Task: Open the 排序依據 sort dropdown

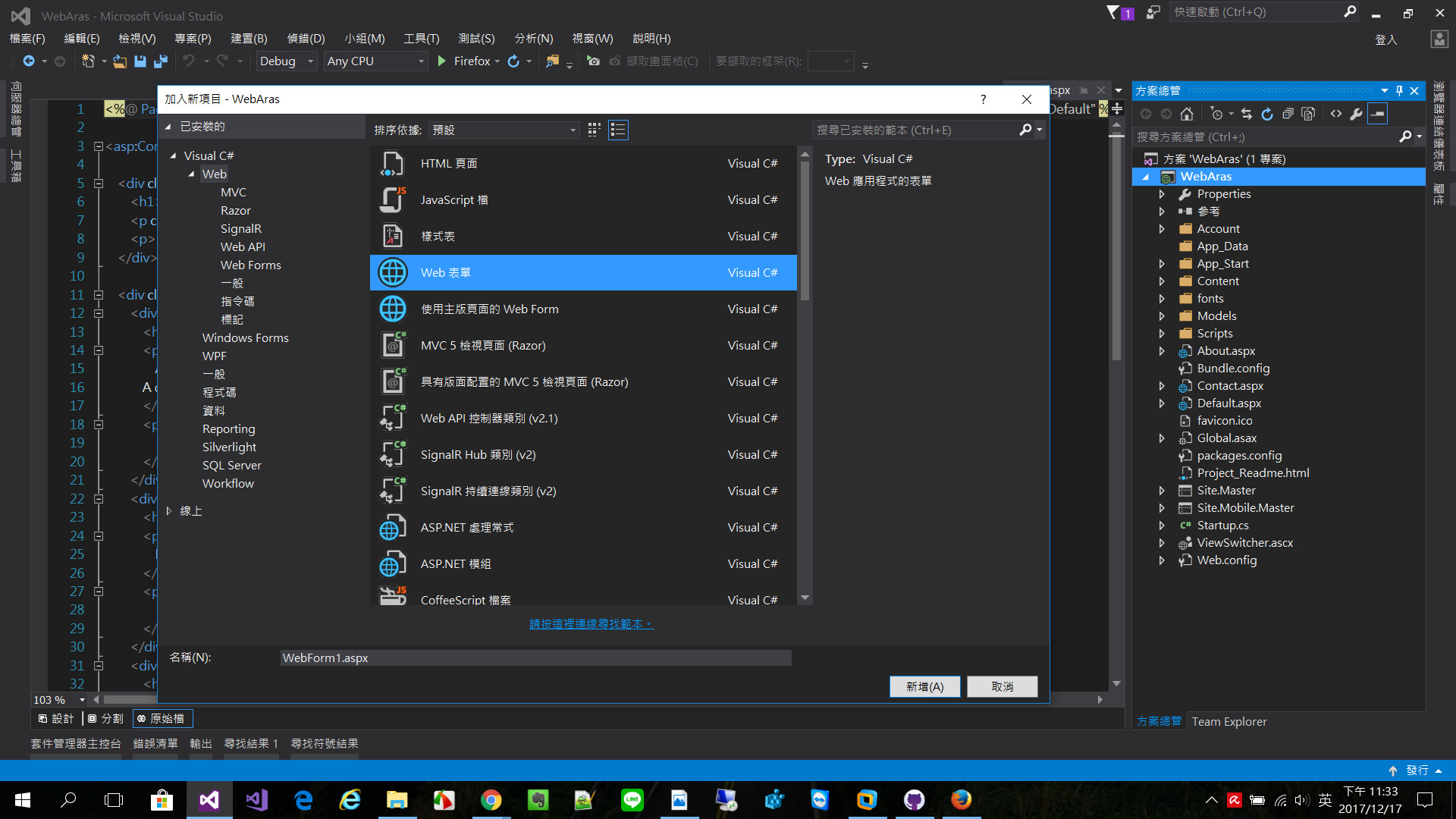Action: click(504, 130)
